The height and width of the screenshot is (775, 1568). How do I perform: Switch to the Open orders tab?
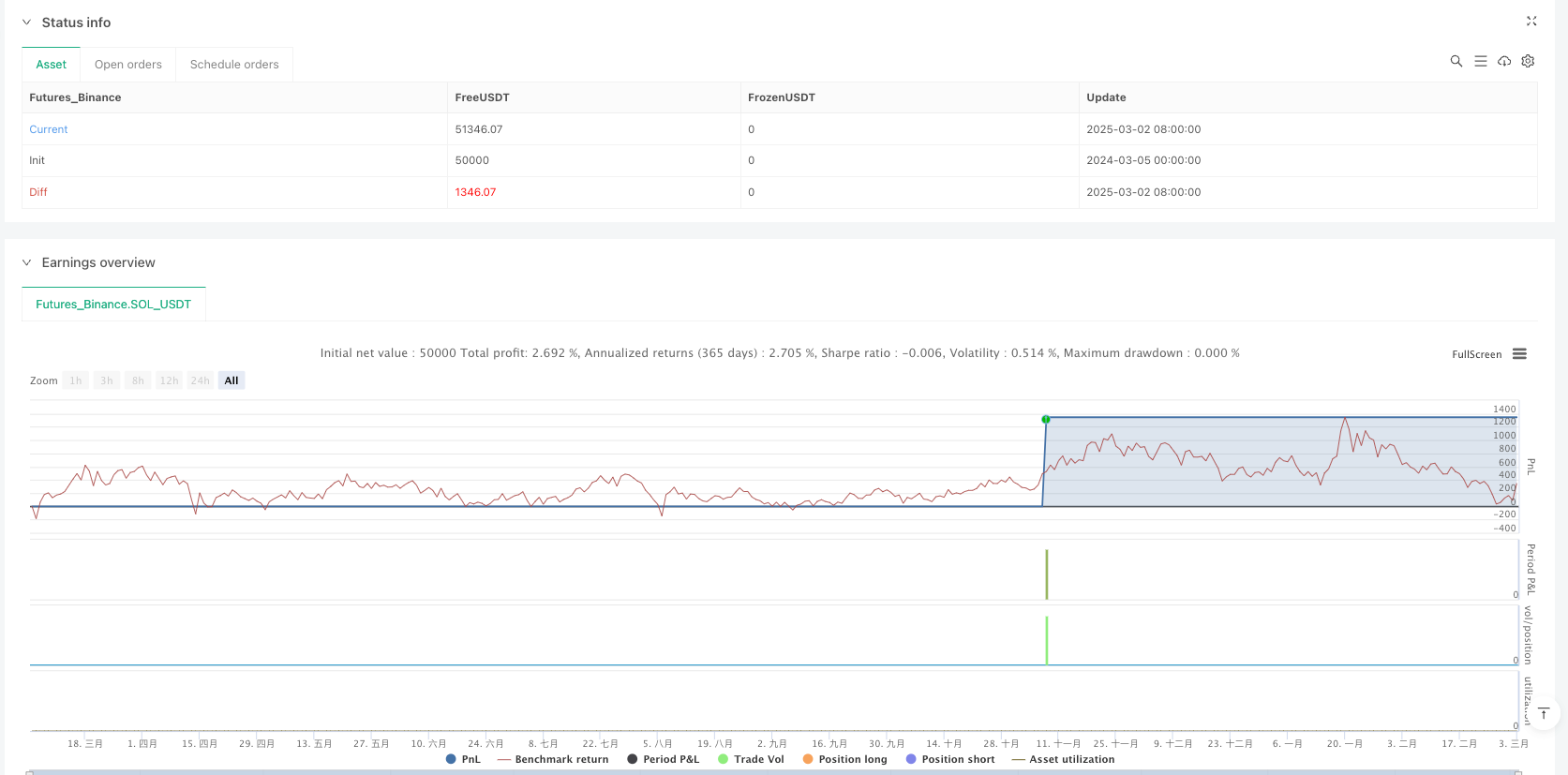pyautogui.click(x=128, y=65)
